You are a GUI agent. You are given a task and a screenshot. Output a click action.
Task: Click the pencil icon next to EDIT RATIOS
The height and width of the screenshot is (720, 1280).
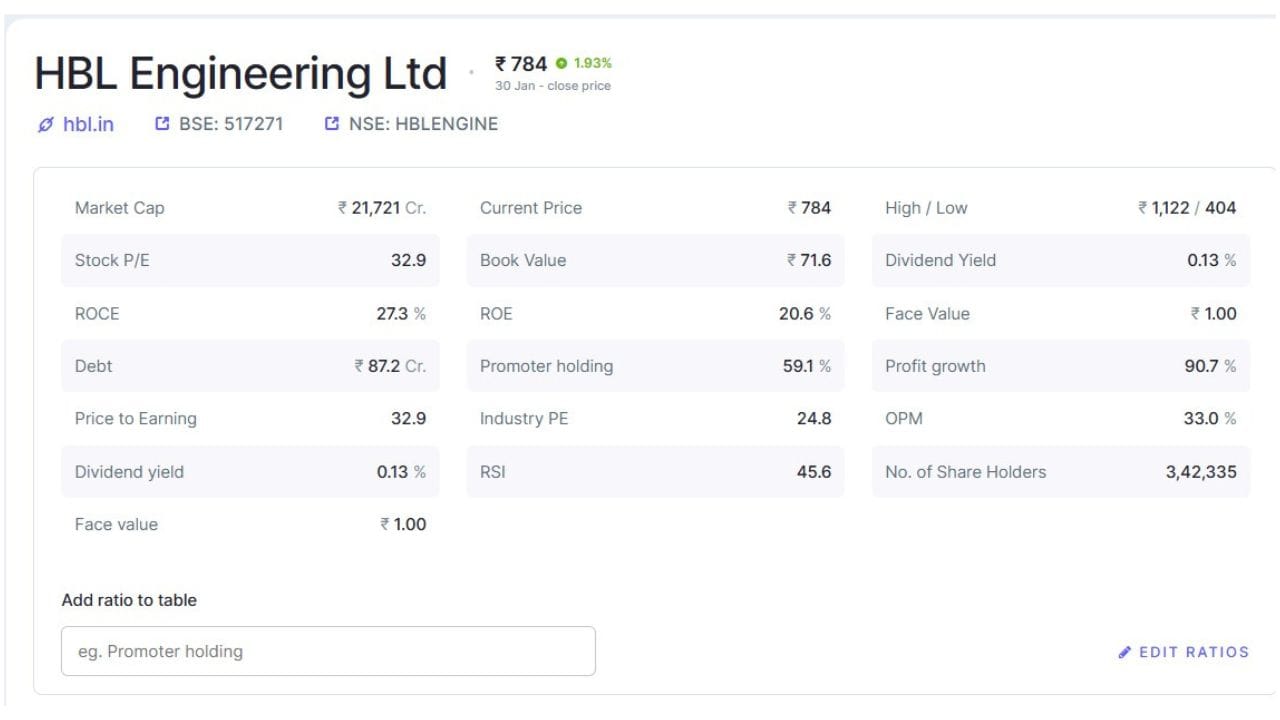(1125, 652)
